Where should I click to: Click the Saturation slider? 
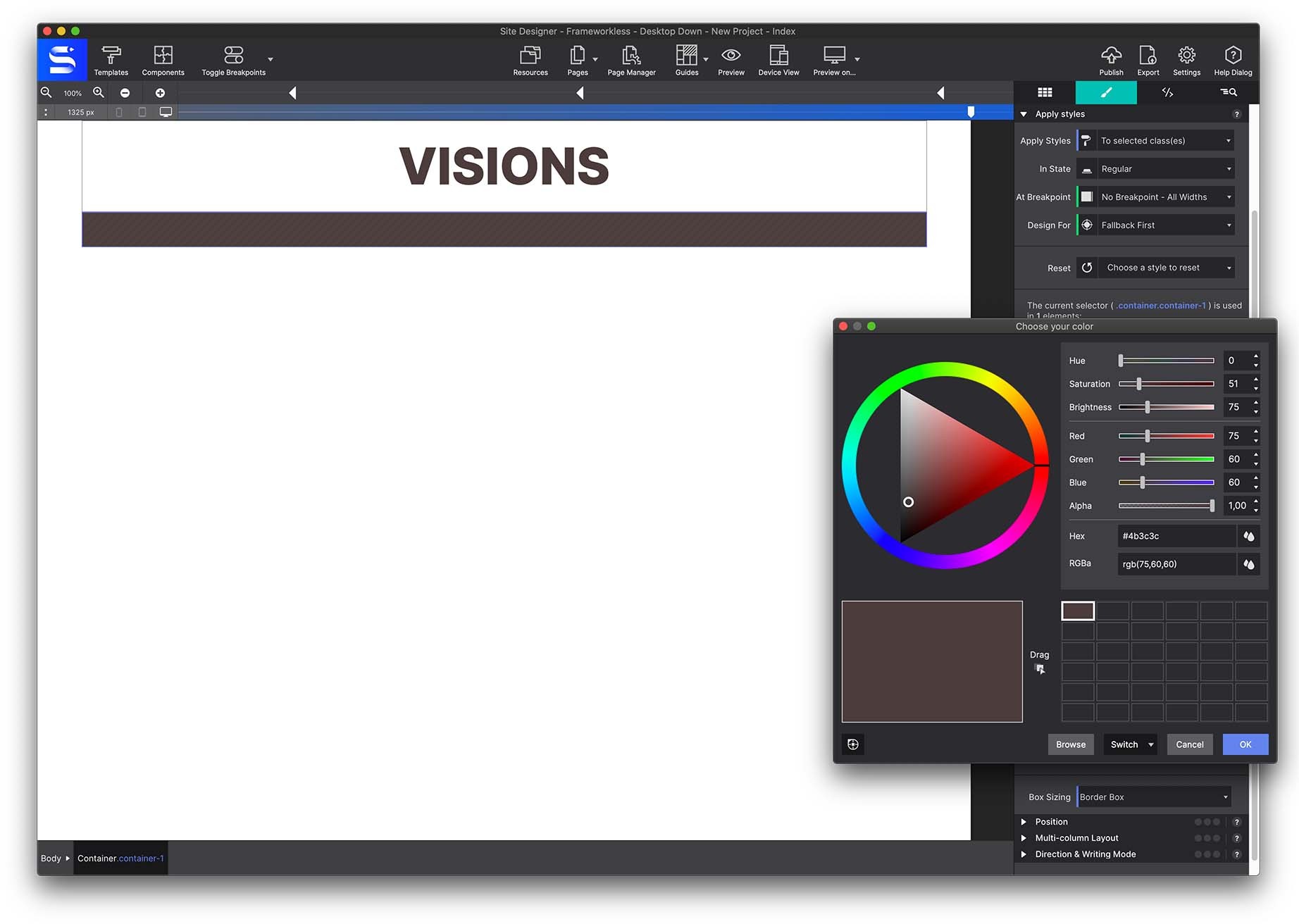point(1167,384)
